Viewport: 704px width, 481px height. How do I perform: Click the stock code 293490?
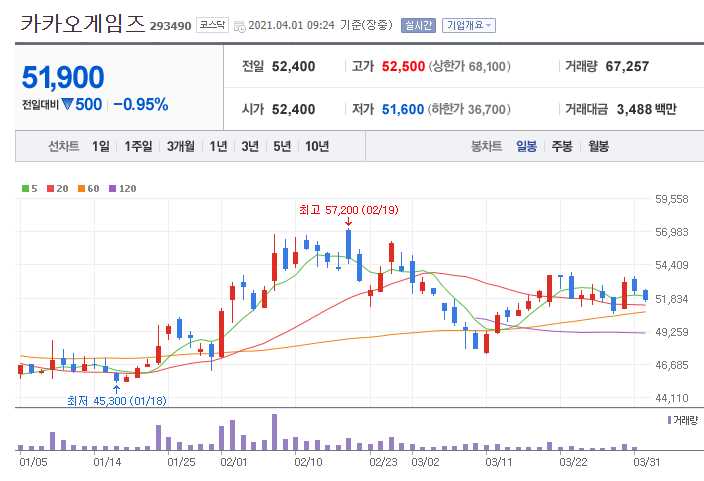click(x=171, y=26)
